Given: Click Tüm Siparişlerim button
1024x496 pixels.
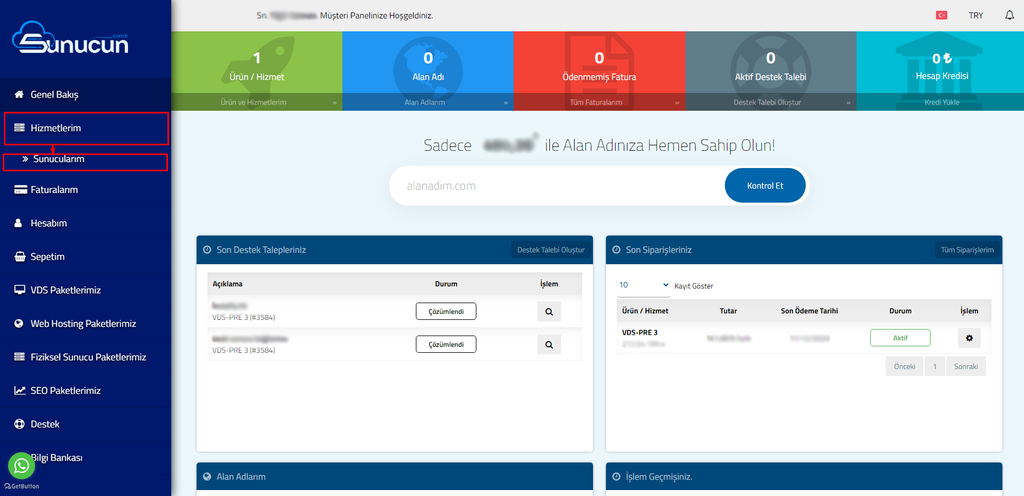Looking at the screenshot, I should tap(967, 249).
